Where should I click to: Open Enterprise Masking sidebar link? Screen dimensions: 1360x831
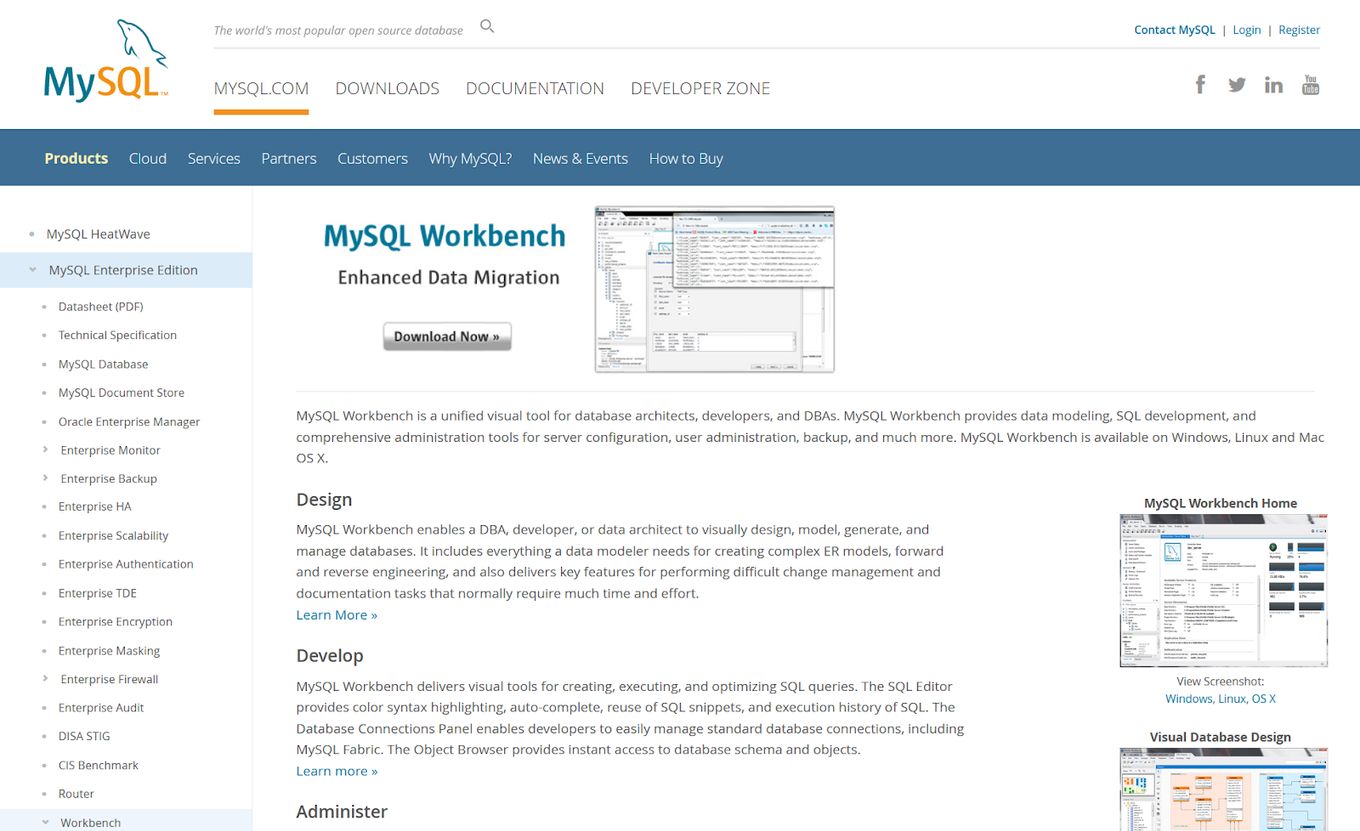point(109,651)
